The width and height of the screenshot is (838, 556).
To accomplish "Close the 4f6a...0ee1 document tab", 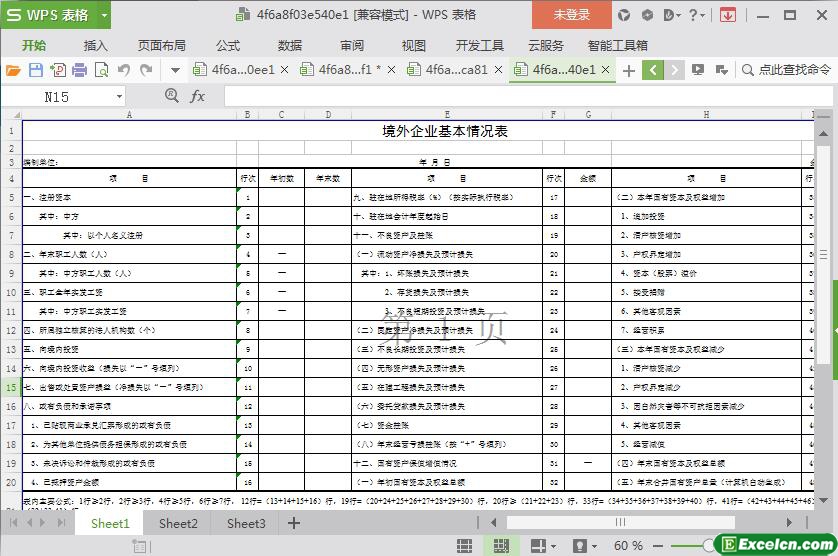I will [284, 70].
